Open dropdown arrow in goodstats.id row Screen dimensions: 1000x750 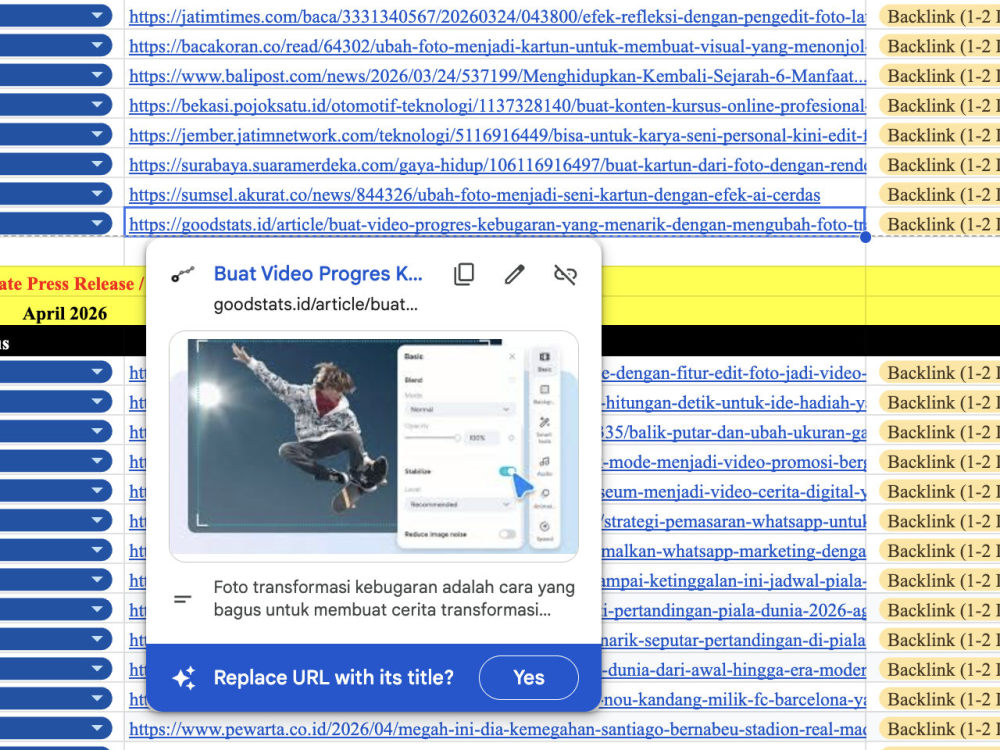pos(98,223)
